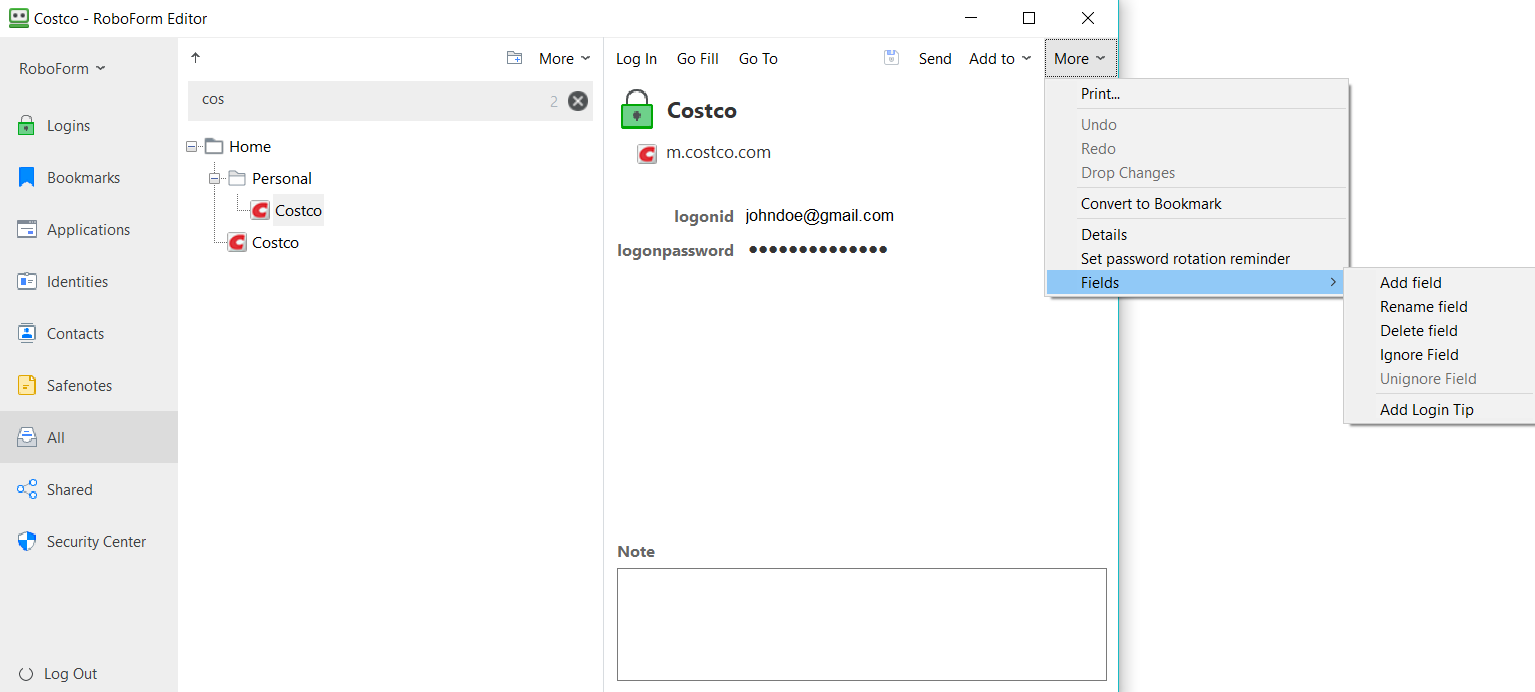1535x692 pixels.
Task: Click the up arrow navigation icon
Action: (x=196, y=58)
